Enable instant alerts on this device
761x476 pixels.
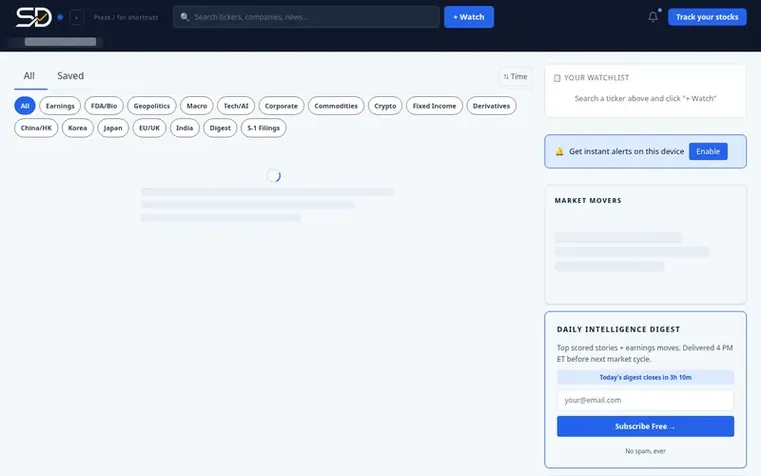(708, 151)
